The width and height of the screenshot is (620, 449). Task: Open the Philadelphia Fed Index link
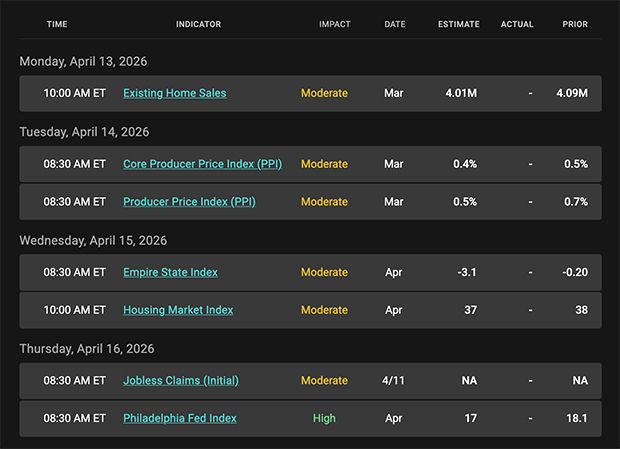point(180,418)
